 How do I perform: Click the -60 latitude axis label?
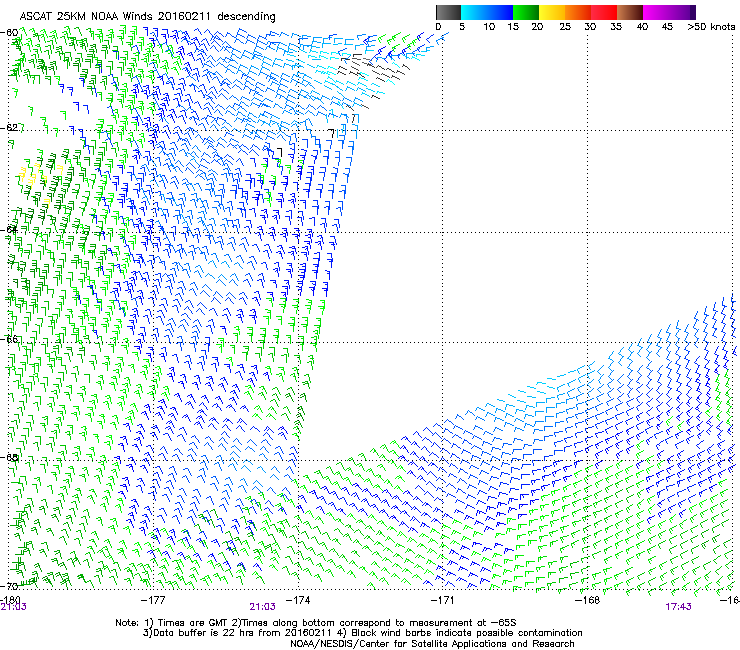point(9,33)
